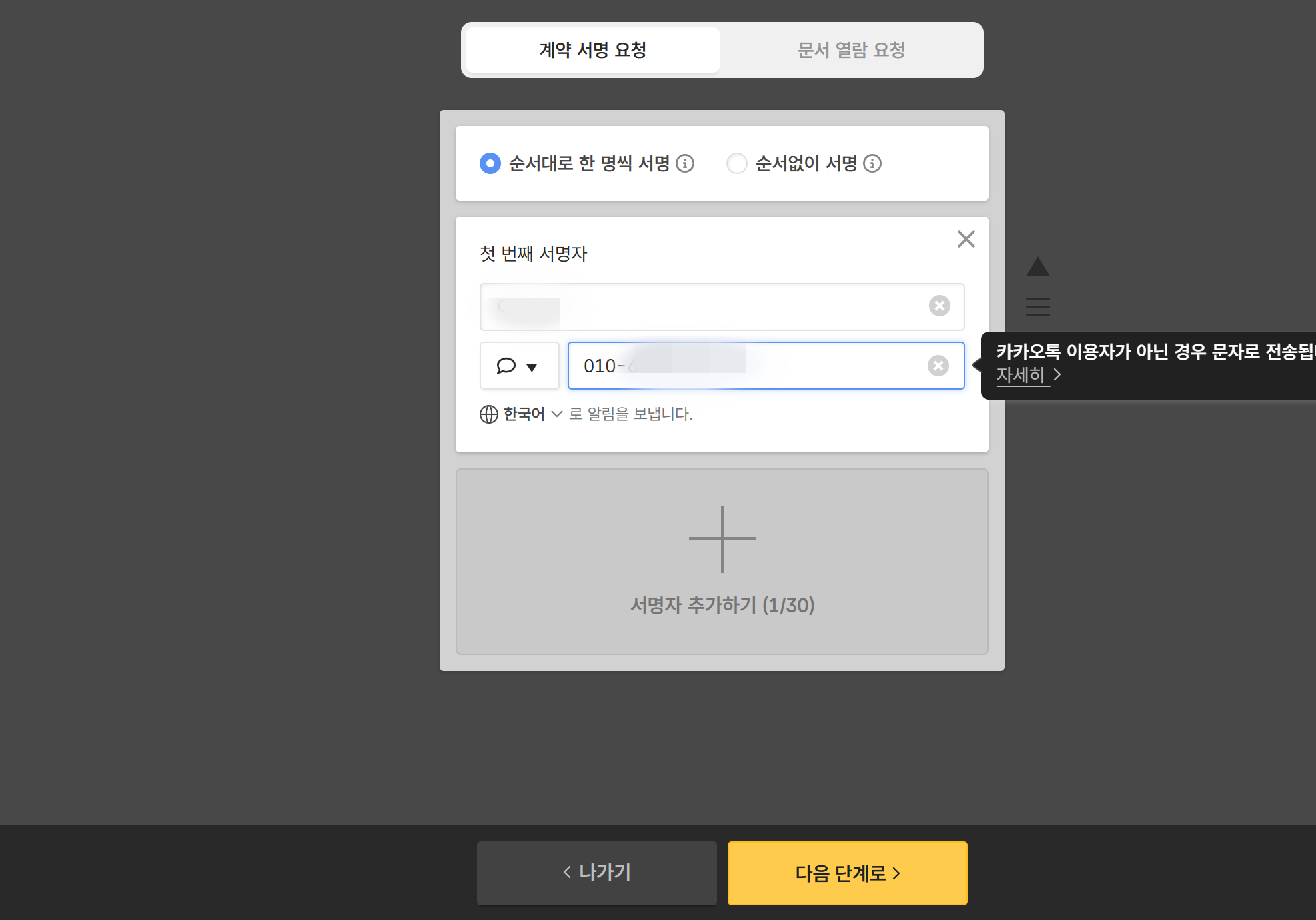Click 다음 단계로 button
1316x920 pixels.
847,873
